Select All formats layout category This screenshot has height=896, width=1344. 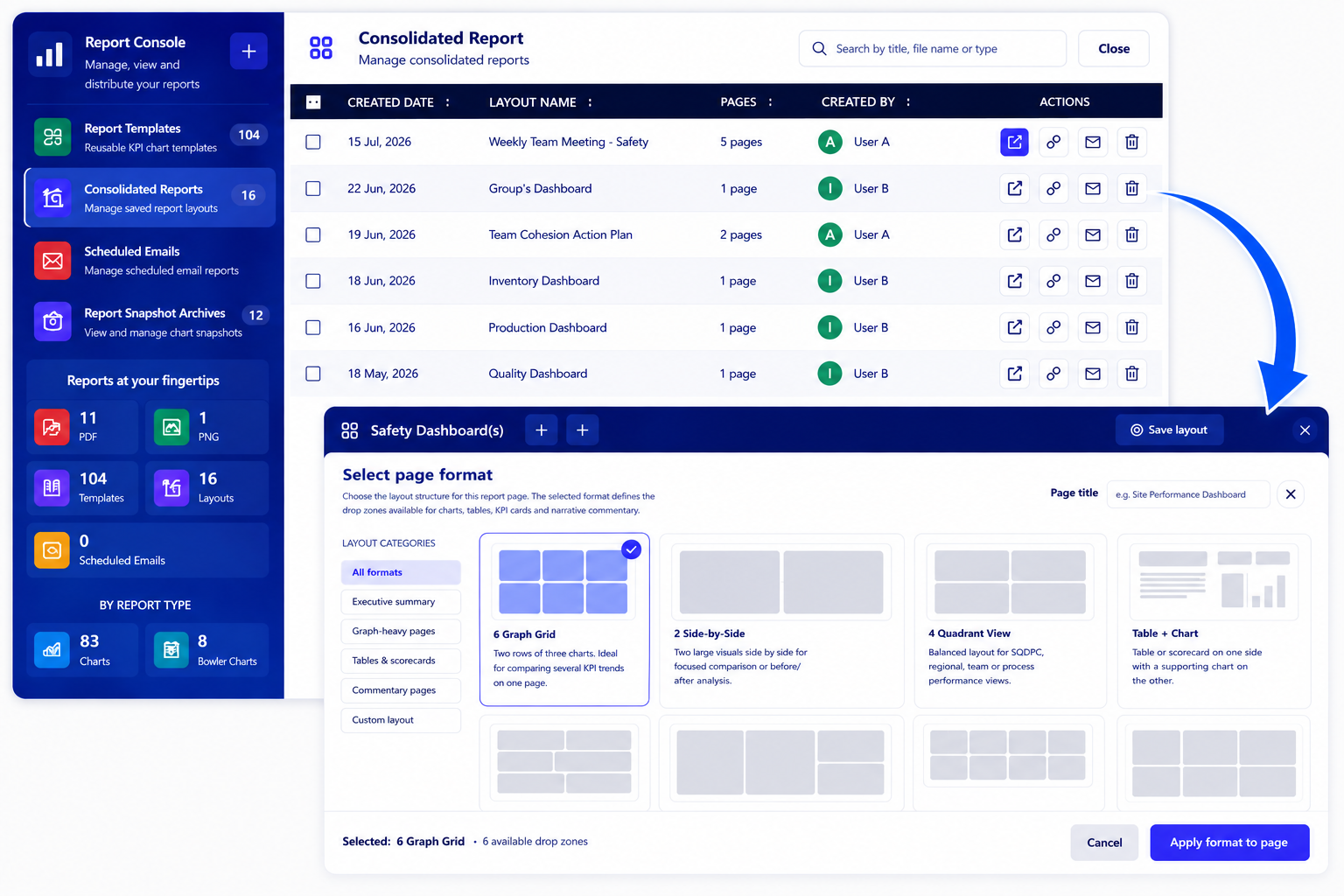tap(401, 572)
